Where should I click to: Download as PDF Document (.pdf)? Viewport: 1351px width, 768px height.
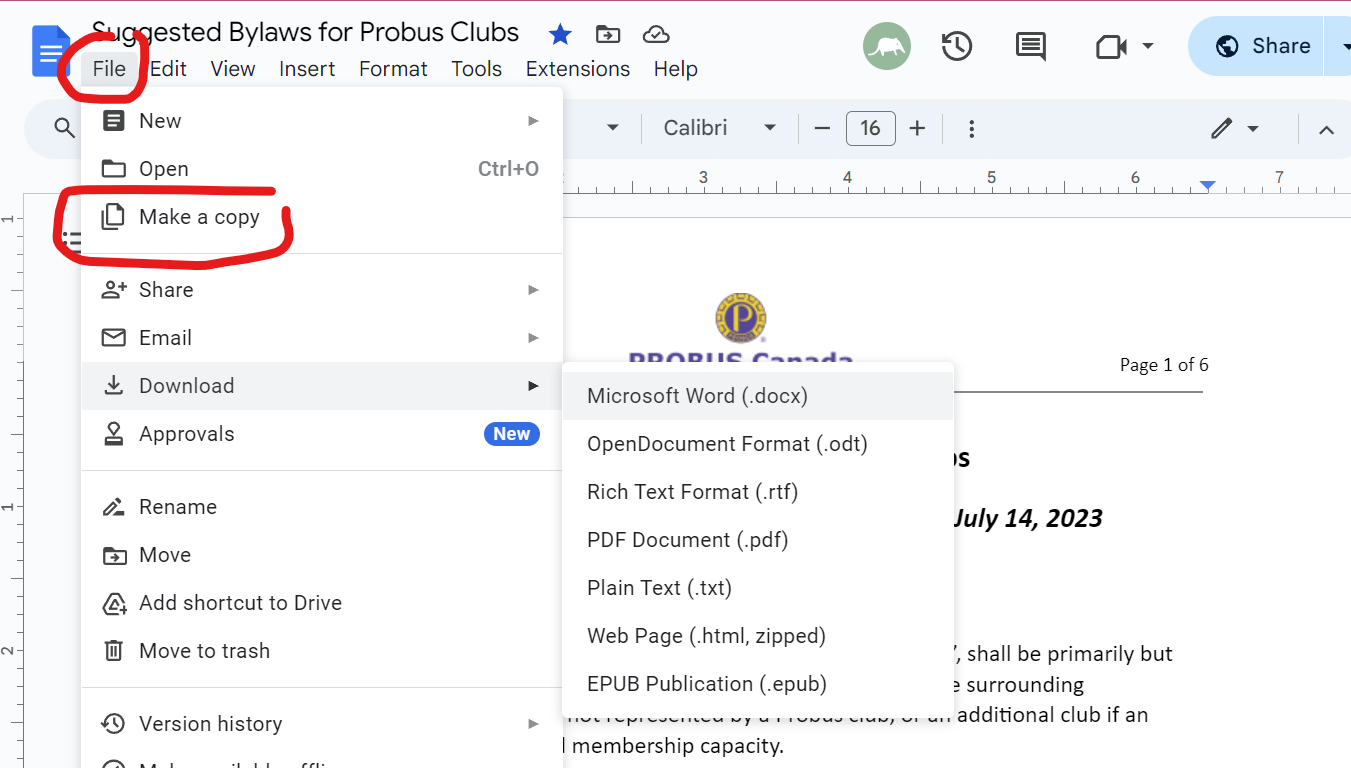click(758, 540)
